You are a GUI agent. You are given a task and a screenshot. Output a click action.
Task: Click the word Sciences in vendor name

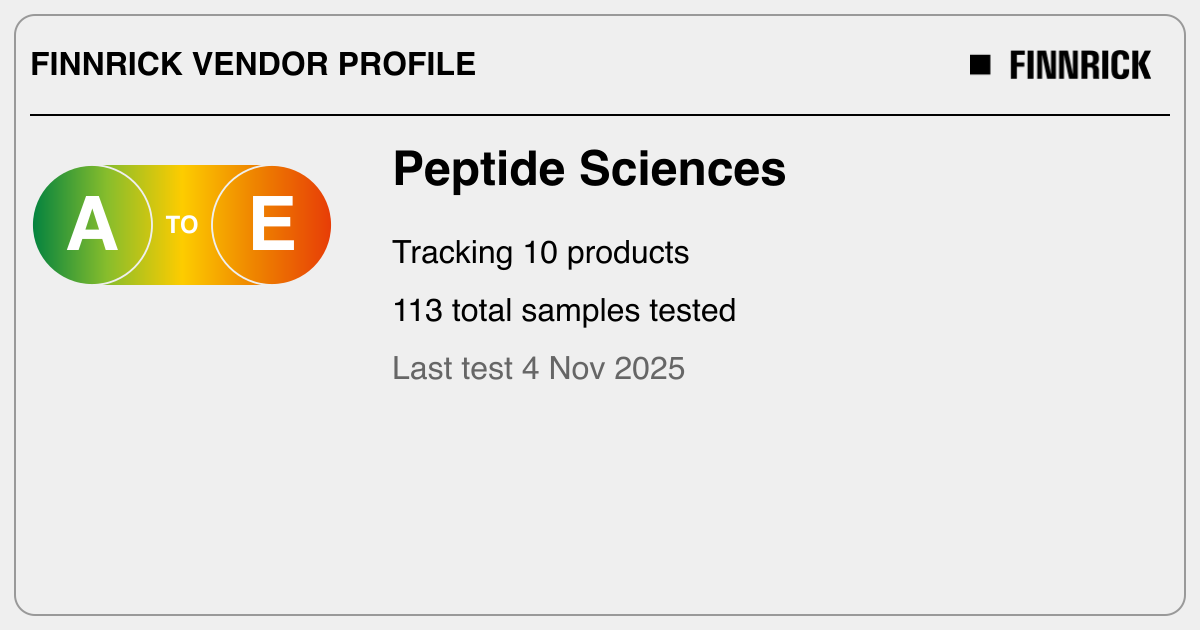coord(683,169)
